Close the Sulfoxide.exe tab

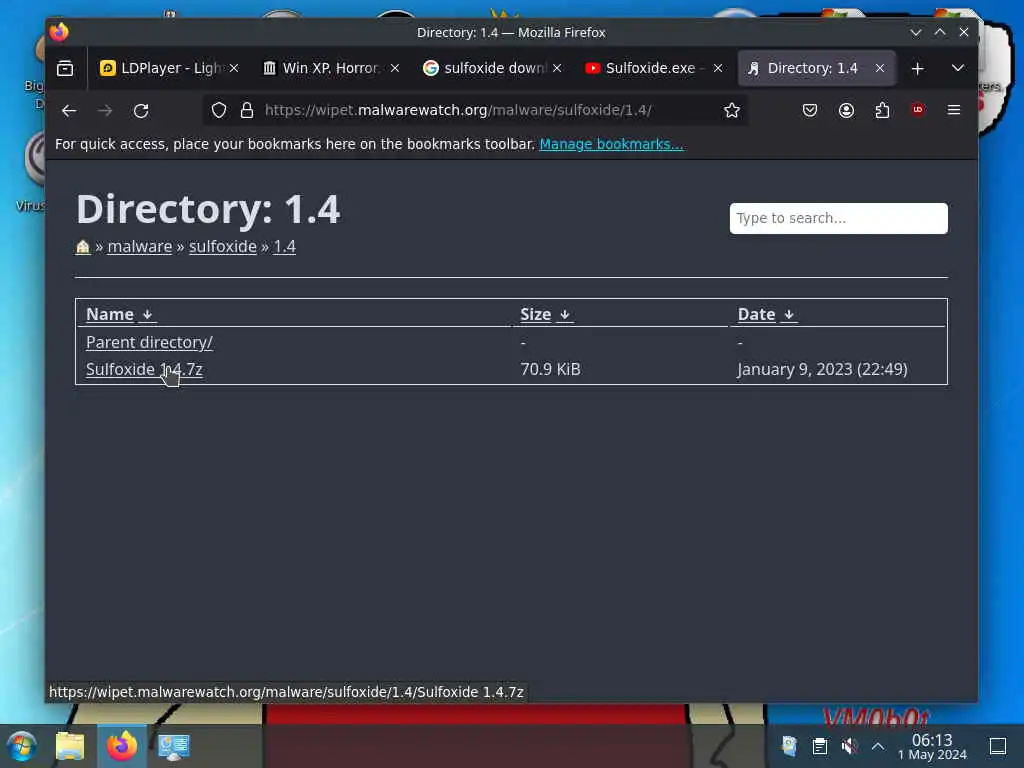(x=718, y=68)
